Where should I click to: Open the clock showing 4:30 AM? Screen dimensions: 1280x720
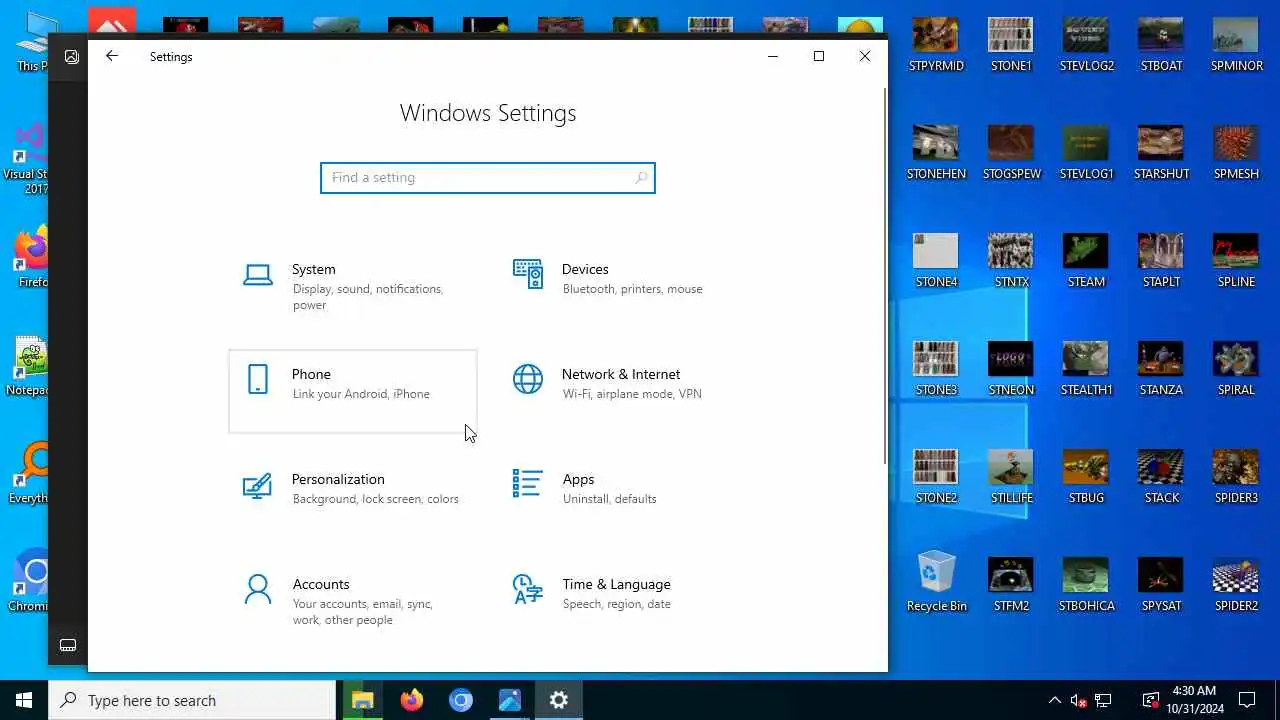click(1193, 700)
